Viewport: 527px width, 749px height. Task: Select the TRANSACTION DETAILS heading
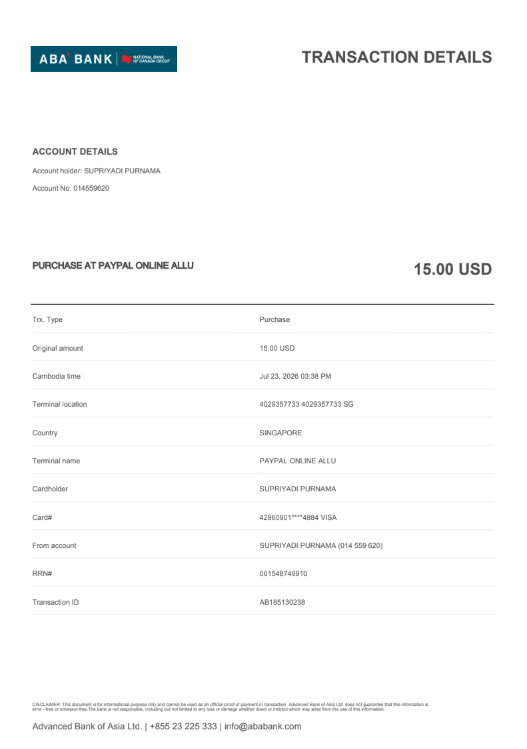(397, 57)
